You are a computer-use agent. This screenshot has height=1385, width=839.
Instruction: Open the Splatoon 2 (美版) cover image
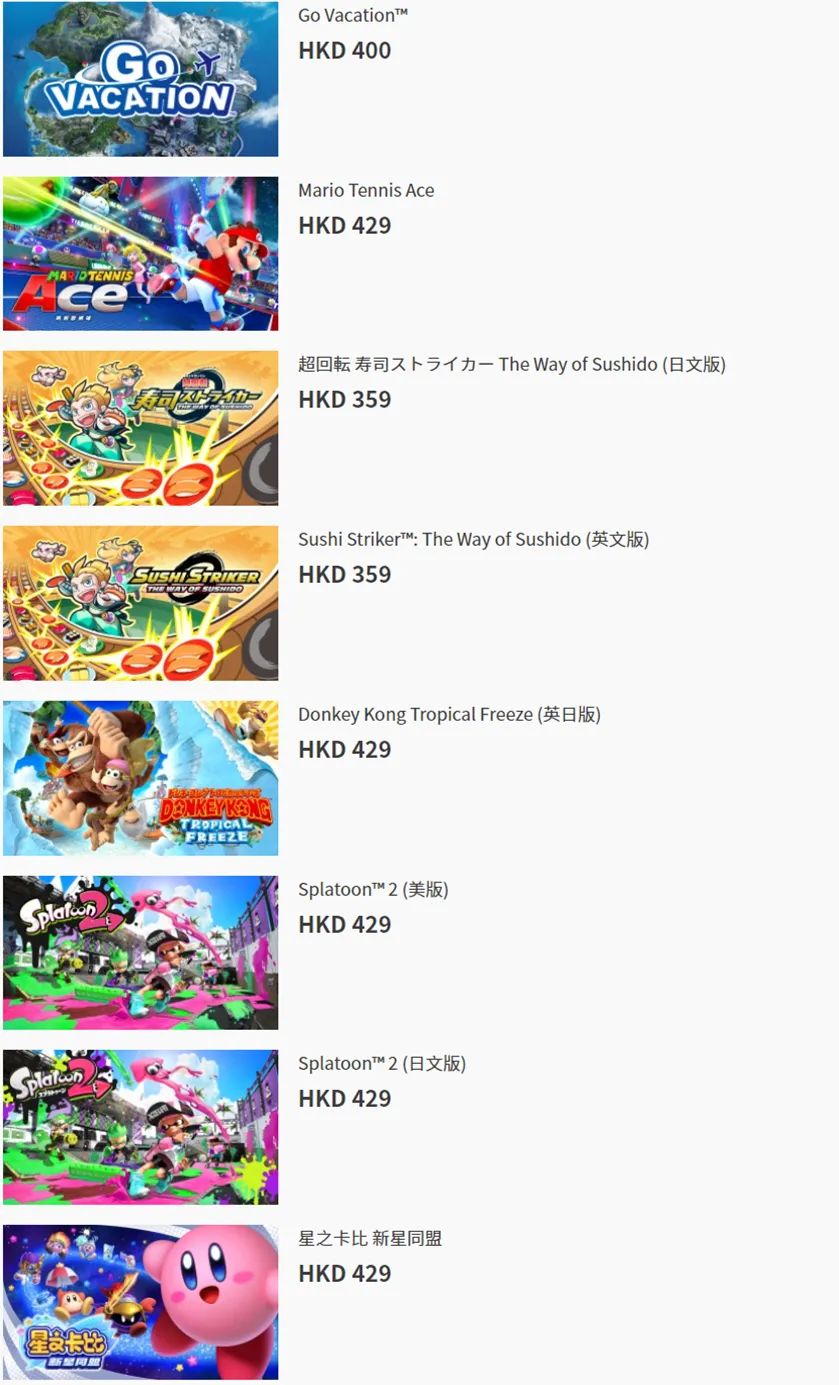pos(140,952)
